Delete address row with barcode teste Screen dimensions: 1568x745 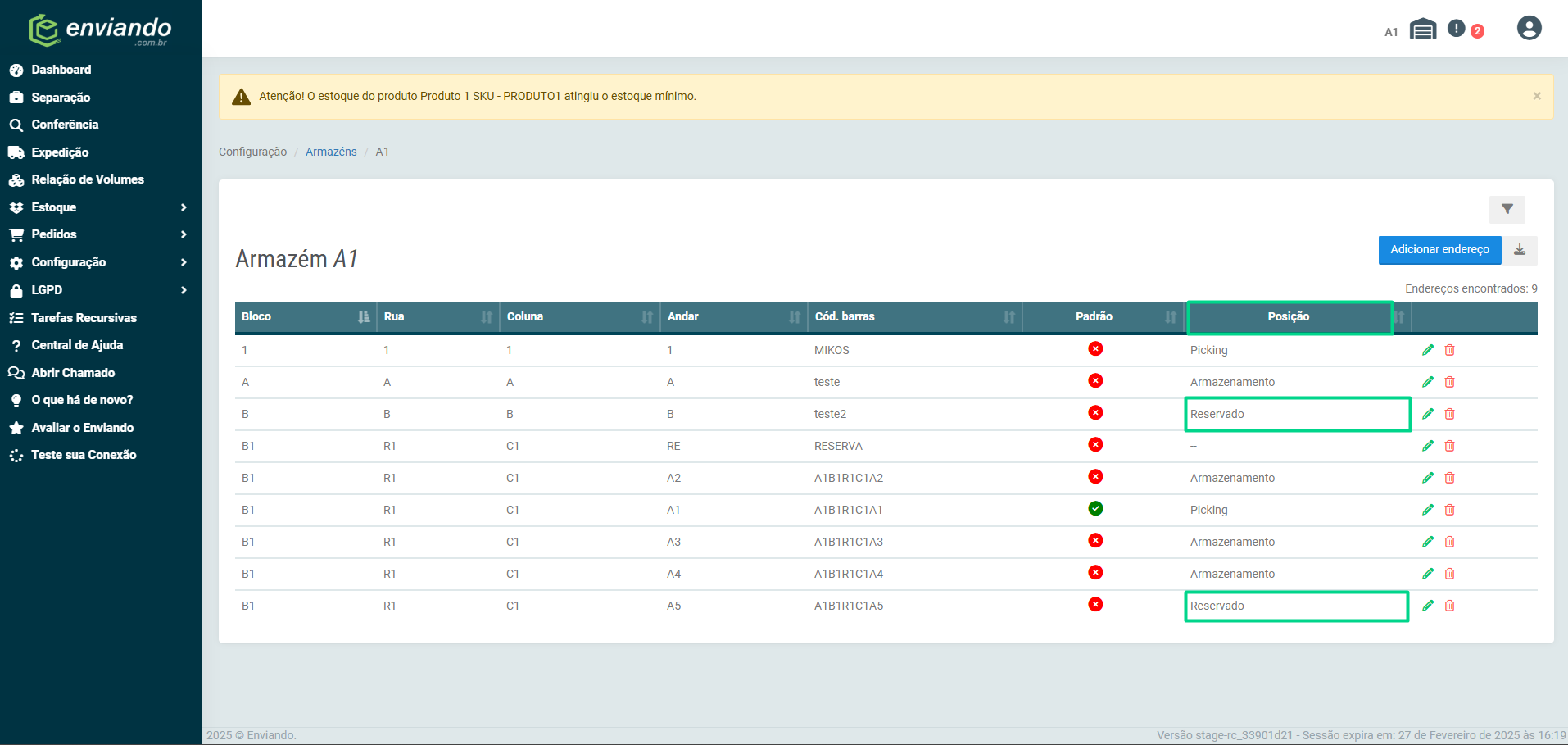pos(1449,382)
